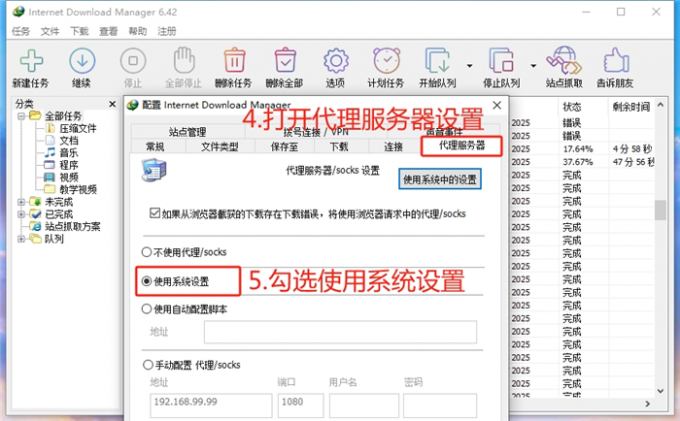Expand the 已完成 tree node
This screenshot has width=680, height=421.
(x=21, y=214)
